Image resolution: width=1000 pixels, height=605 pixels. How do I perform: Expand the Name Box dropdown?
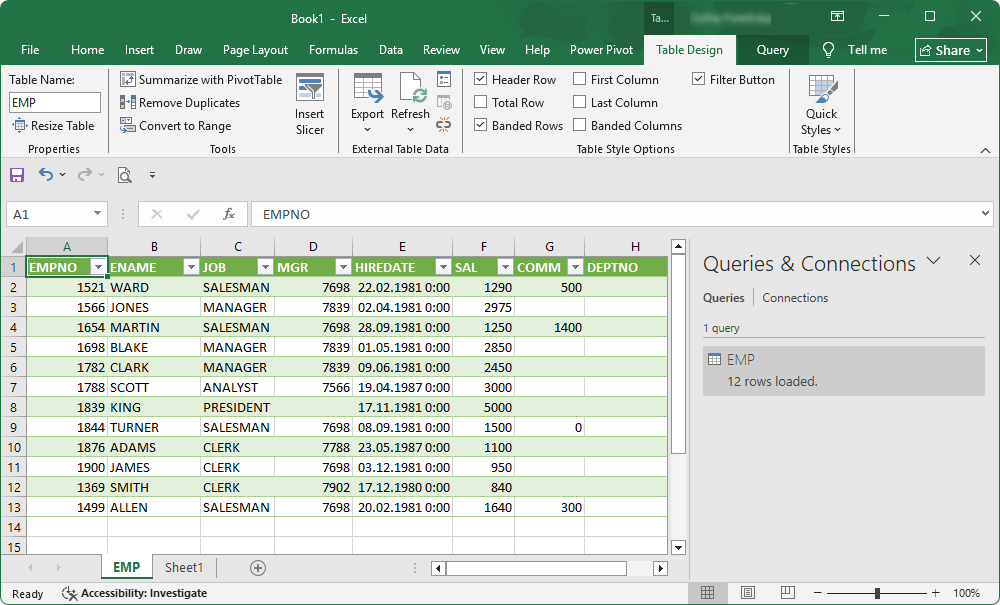coord(97,214)
